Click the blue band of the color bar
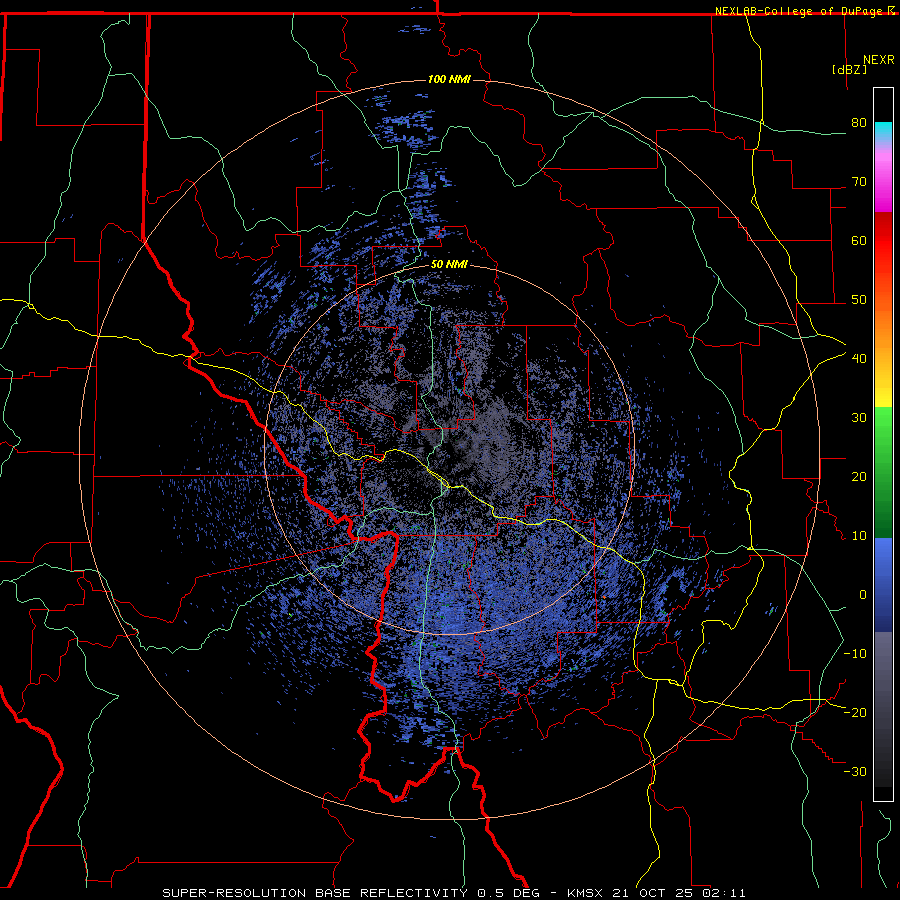The image size is (900, 900). point(883,585)
